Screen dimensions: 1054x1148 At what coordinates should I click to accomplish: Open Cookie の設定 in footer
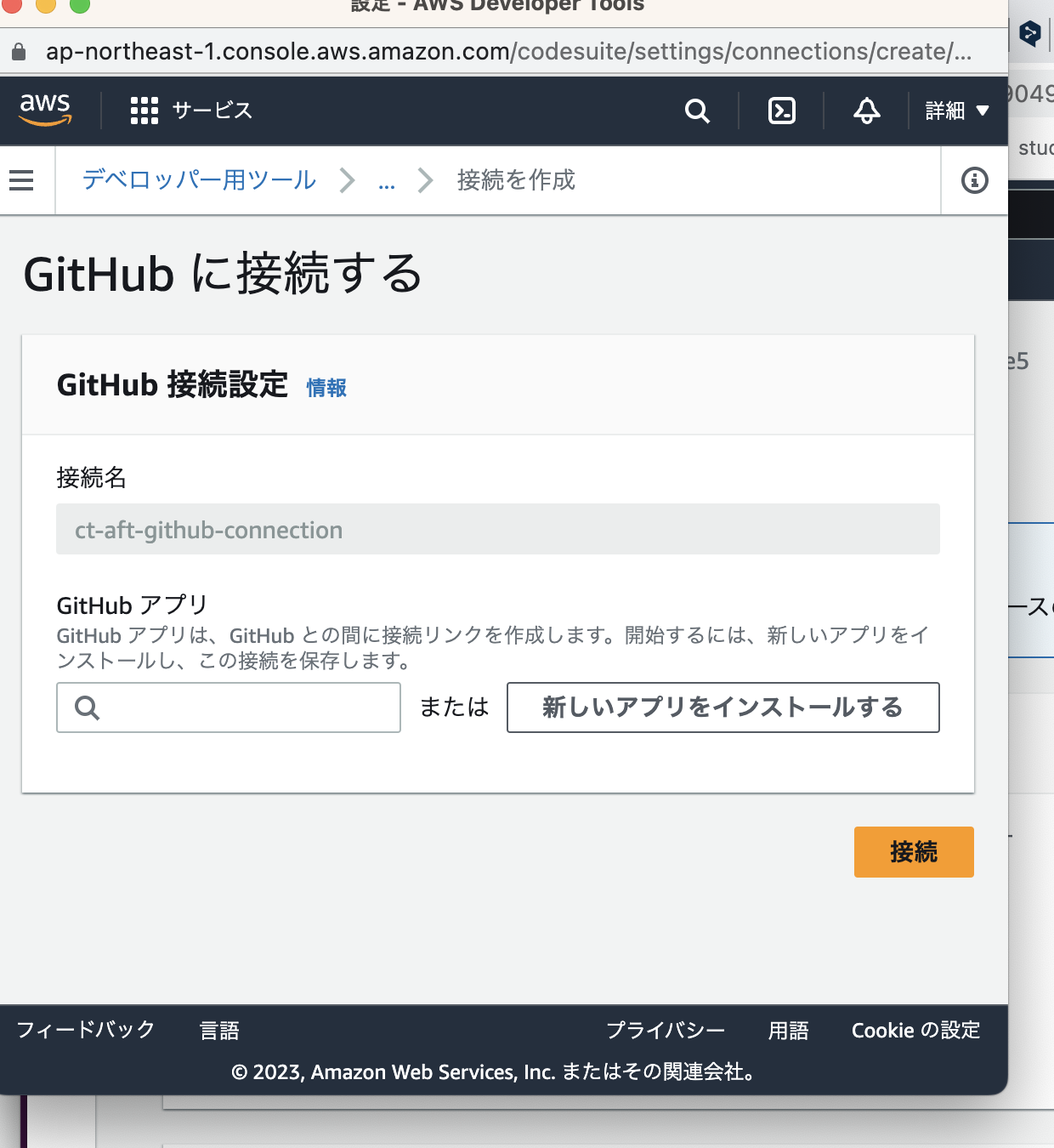(x=916, y=1031)
